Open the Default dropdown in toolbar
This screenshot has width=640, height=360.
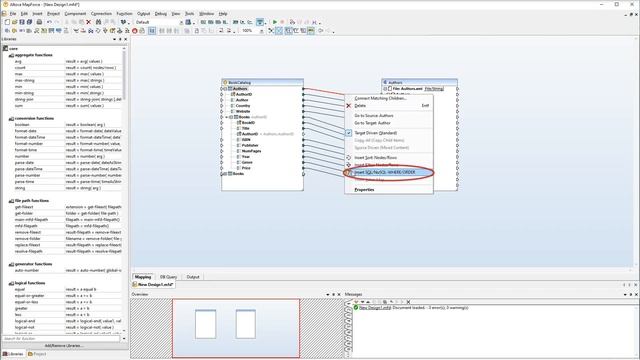[x=182, y=22]
